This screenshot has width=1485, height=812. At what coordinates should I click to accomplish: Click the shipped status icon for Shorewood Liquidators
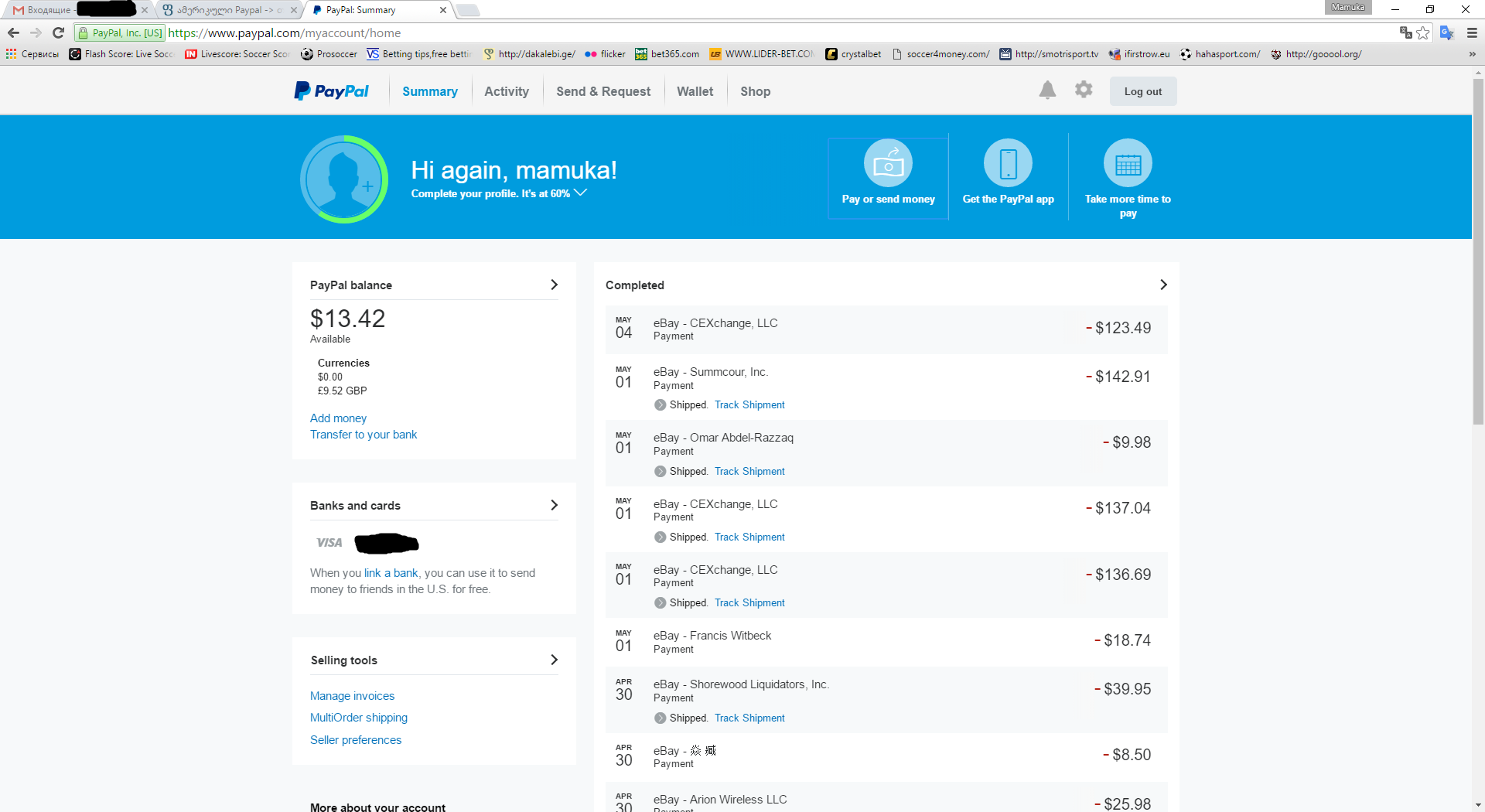coord(660,718)
